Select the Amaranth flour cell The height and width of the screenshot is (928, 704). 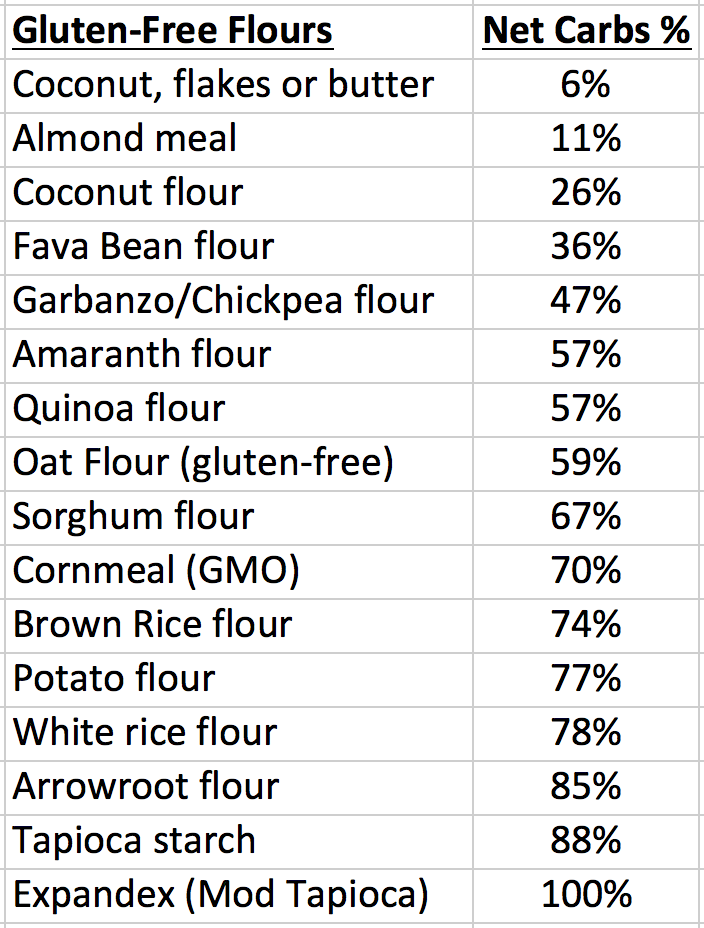239,355
